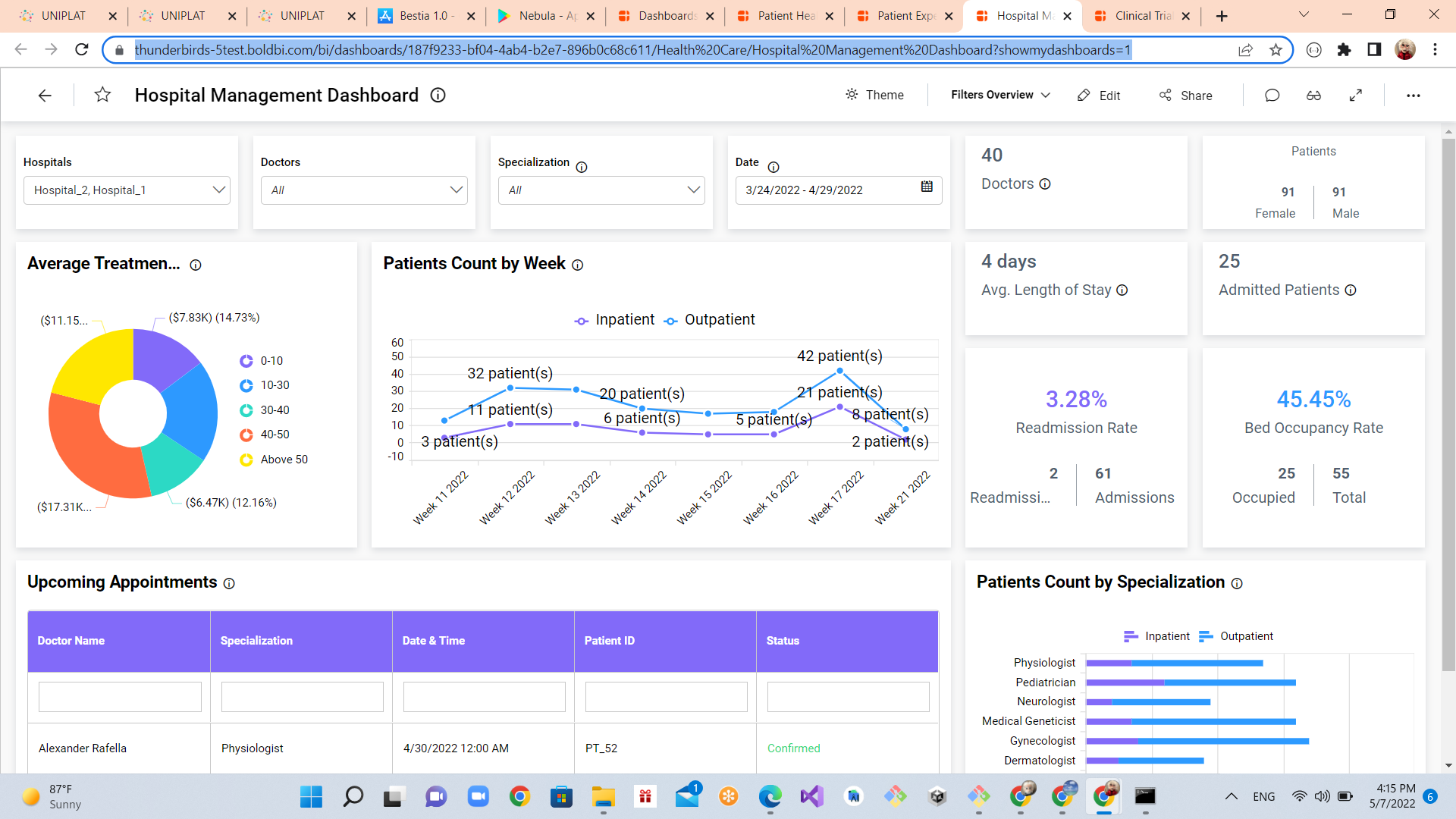Screen dimensions: 1456x819
Task: Open the Theme settings
Action: pos(875,95)
